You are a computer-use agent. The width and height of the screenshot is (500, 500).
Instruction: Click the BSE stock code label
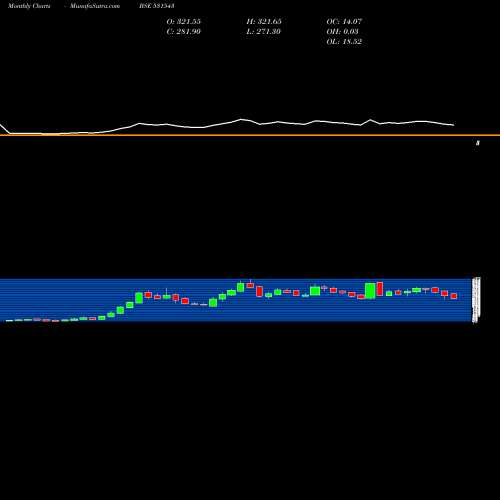click(x=157, y=6)
